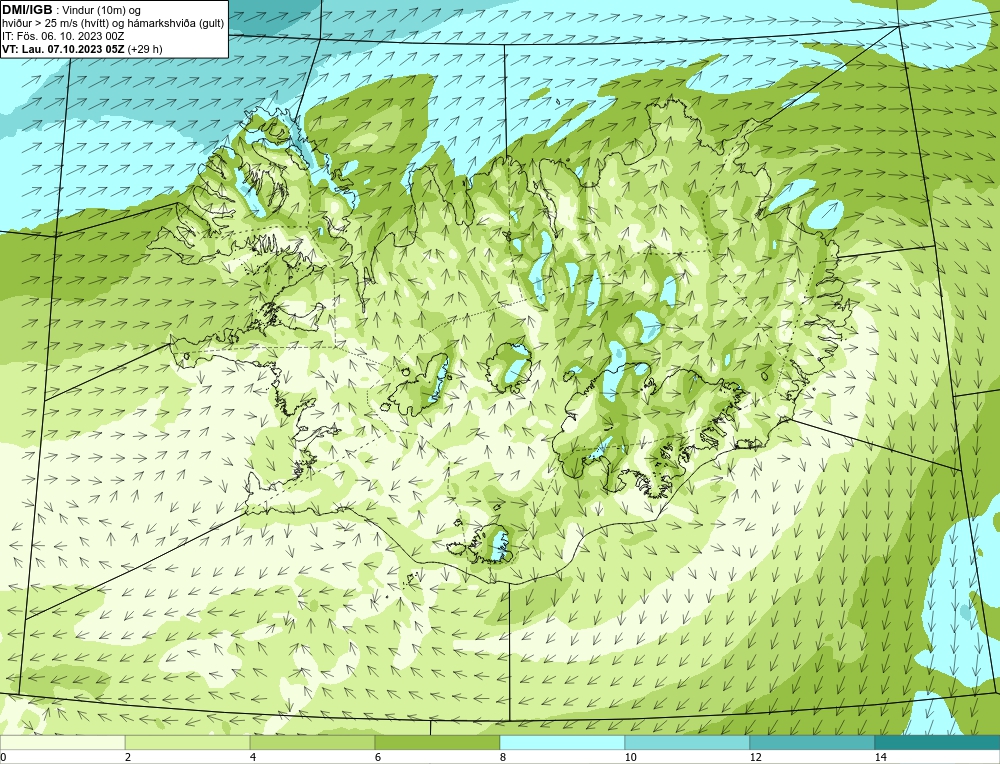Click the '2' label on the wind scale
Image resolution: width=1000 pixels, height=764 pixels.
tap(128, 757)
